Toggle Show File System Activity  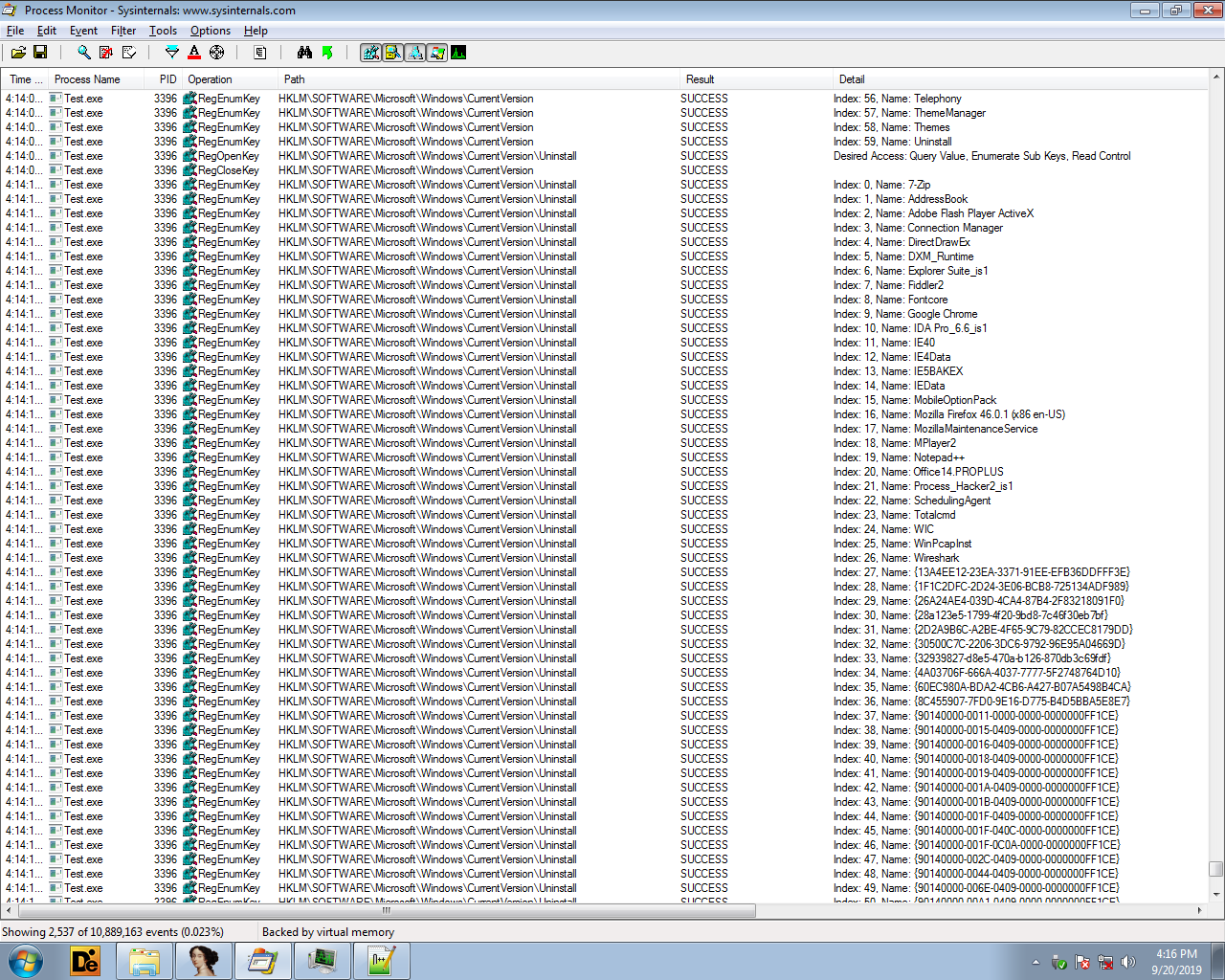click(x=392, y=53)
